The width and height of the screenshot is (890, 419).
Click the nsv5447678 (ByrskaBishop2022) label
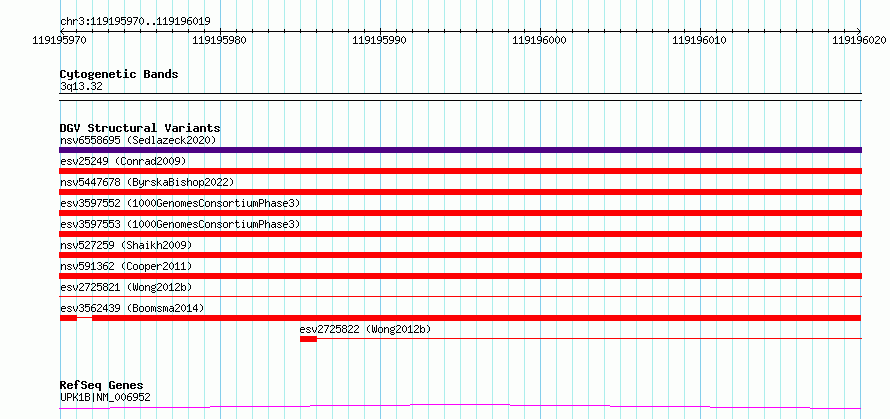(147, 182)
